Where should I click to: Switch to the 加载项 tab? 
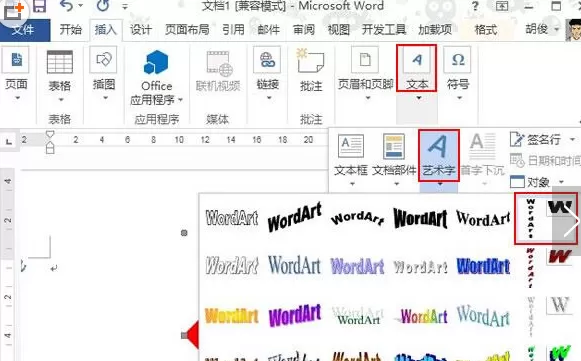tap(435, 30)
